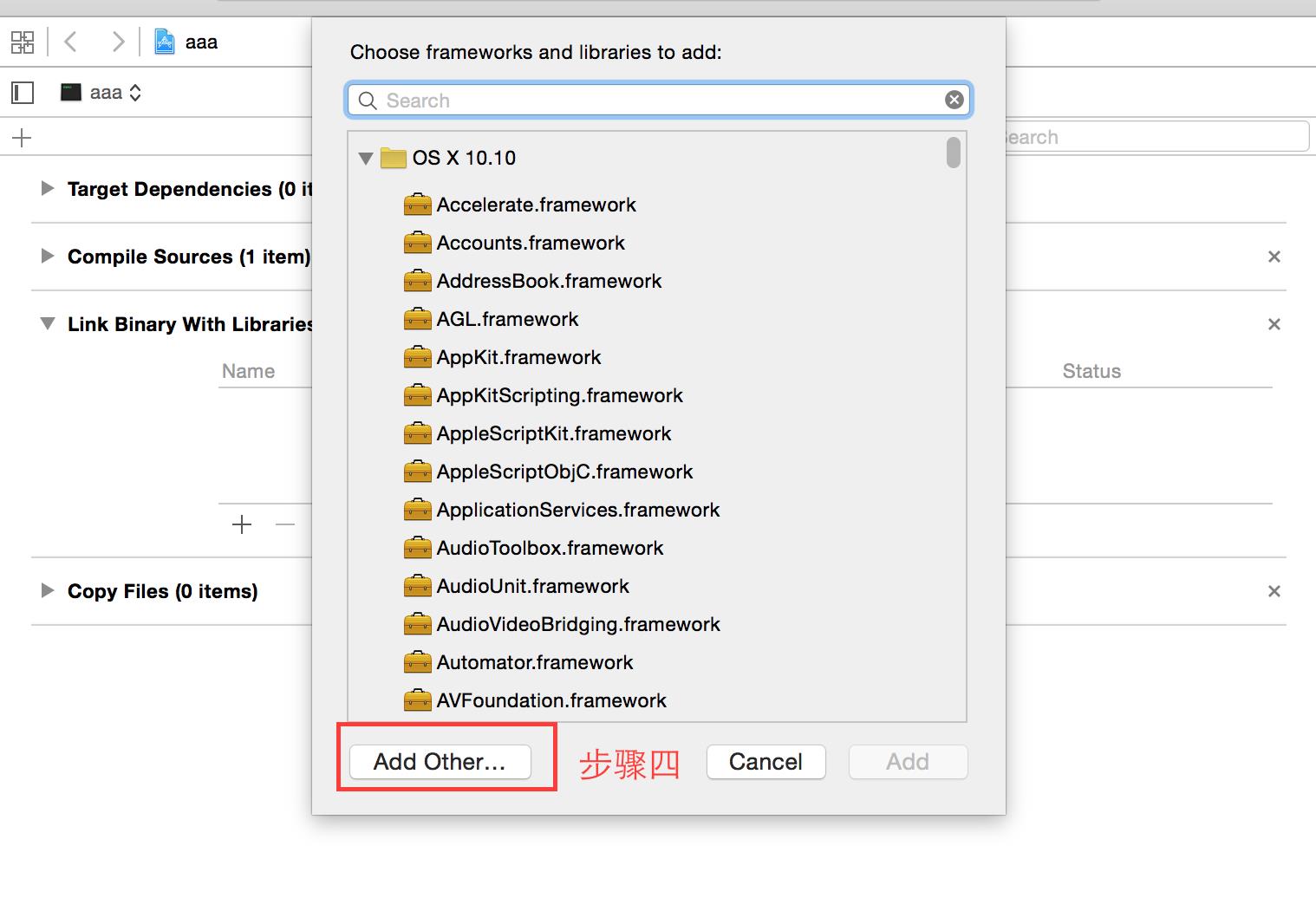This screenshot has width=1316, height=924.
Task: Click the Name column header
Action: pos(249,371)
